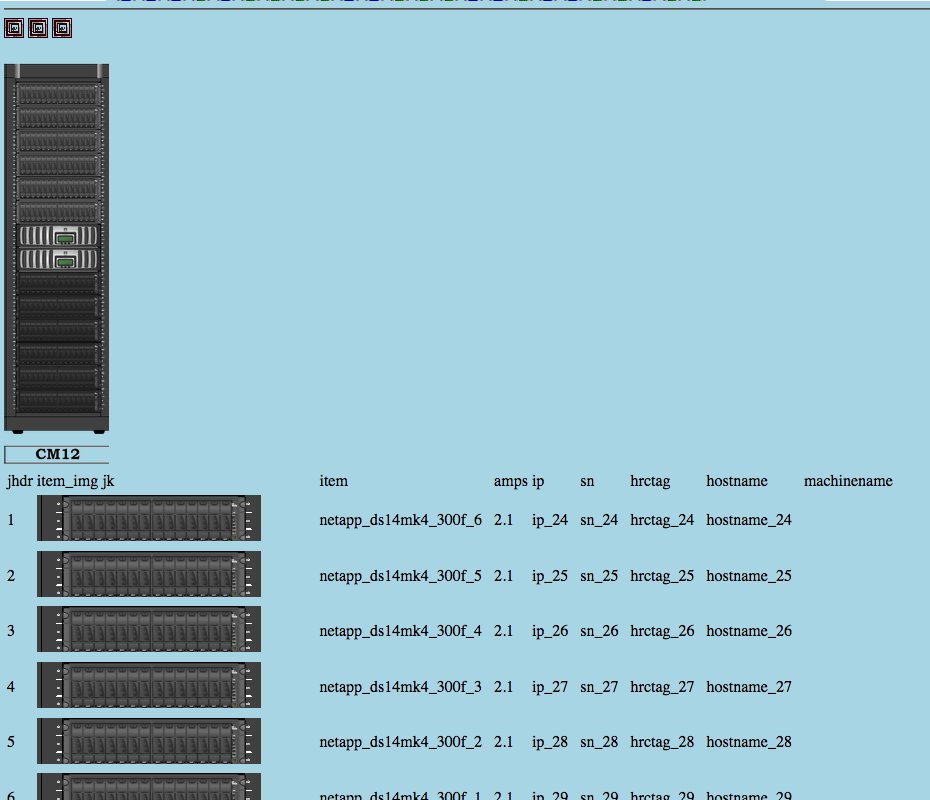This screenshot has width=930, height=800.
Task: Click the ip_25 cell
Action: click(550, 576)
